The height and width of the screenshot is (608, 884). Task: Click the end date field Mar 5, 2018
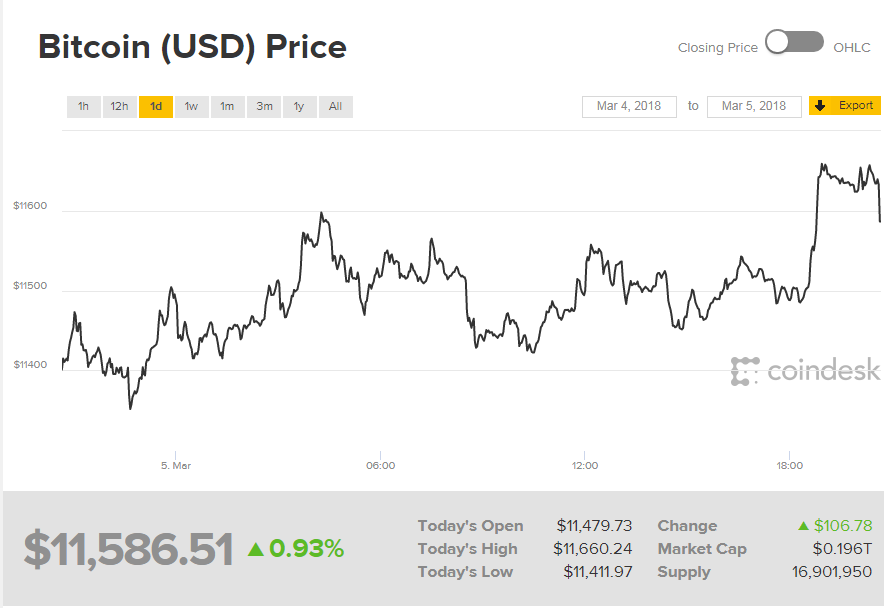[754, 106]
